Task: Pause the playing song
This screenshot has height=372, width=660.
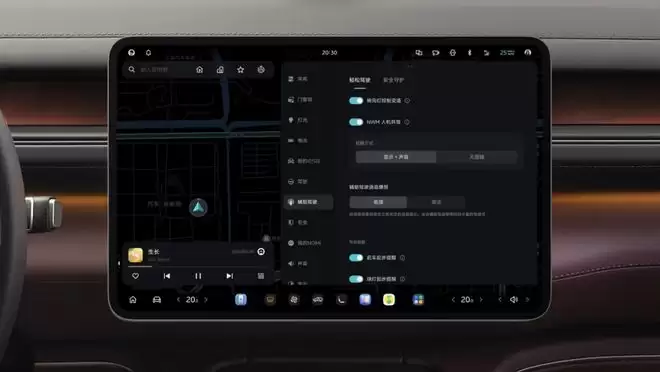Action: (x=198, y=276)
